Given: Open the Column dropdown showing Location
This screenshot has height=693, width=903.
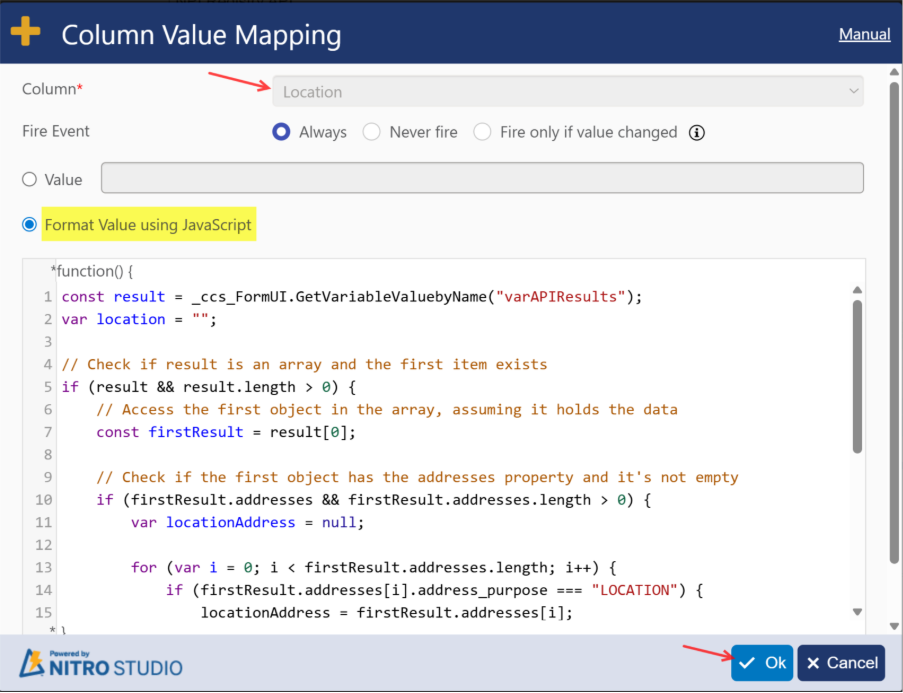Looking at the screenshot, I should point(568,92).
